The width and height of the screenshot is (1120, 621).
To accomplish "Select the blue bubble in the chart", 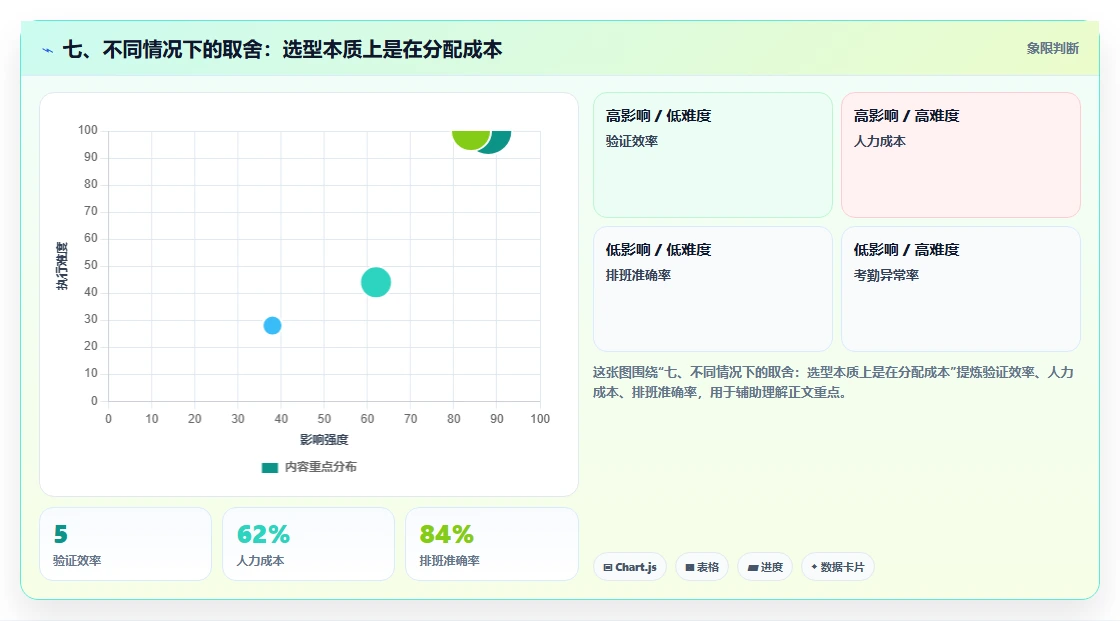I will pos(272,326).
